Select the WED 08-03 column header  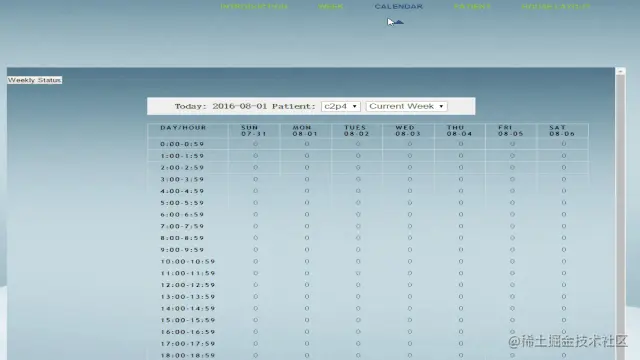408,131
